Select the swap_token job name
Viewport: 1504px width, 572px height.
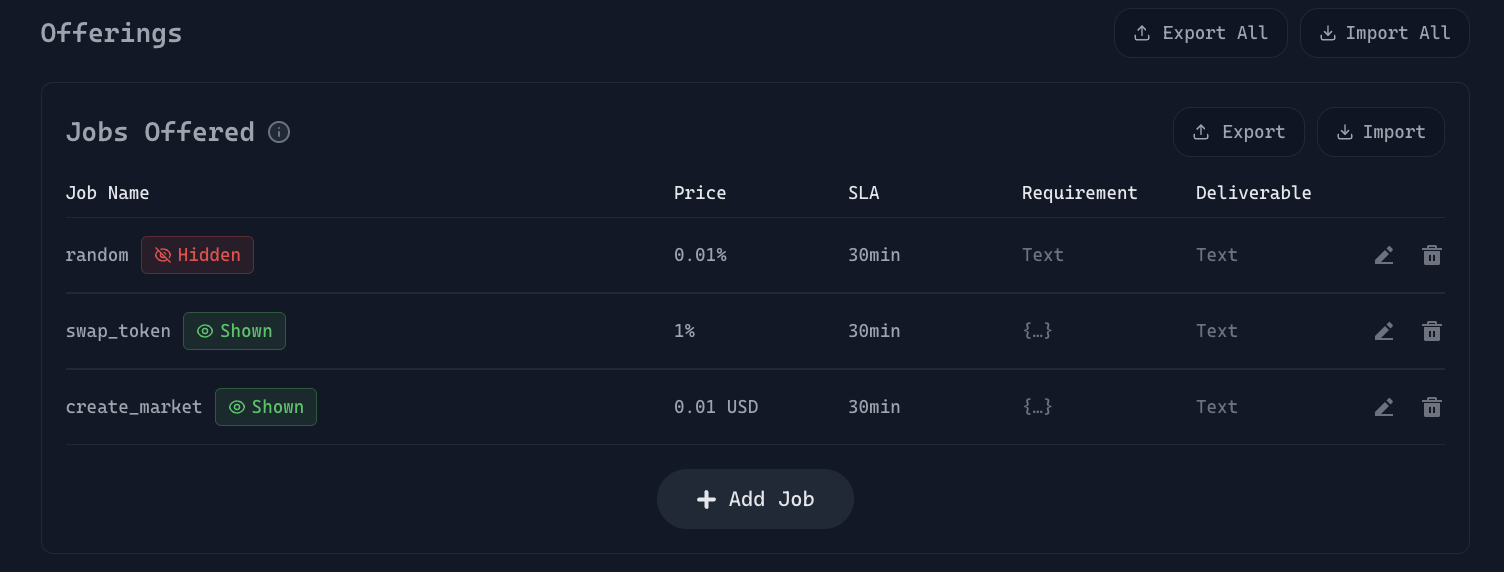tap(118, 331)
